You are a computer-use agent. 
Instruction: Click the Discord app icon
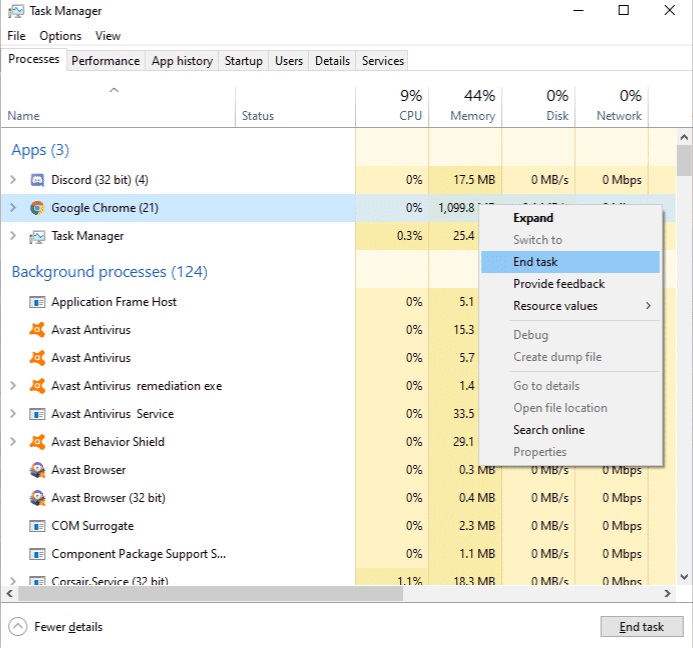coord(37,180)
